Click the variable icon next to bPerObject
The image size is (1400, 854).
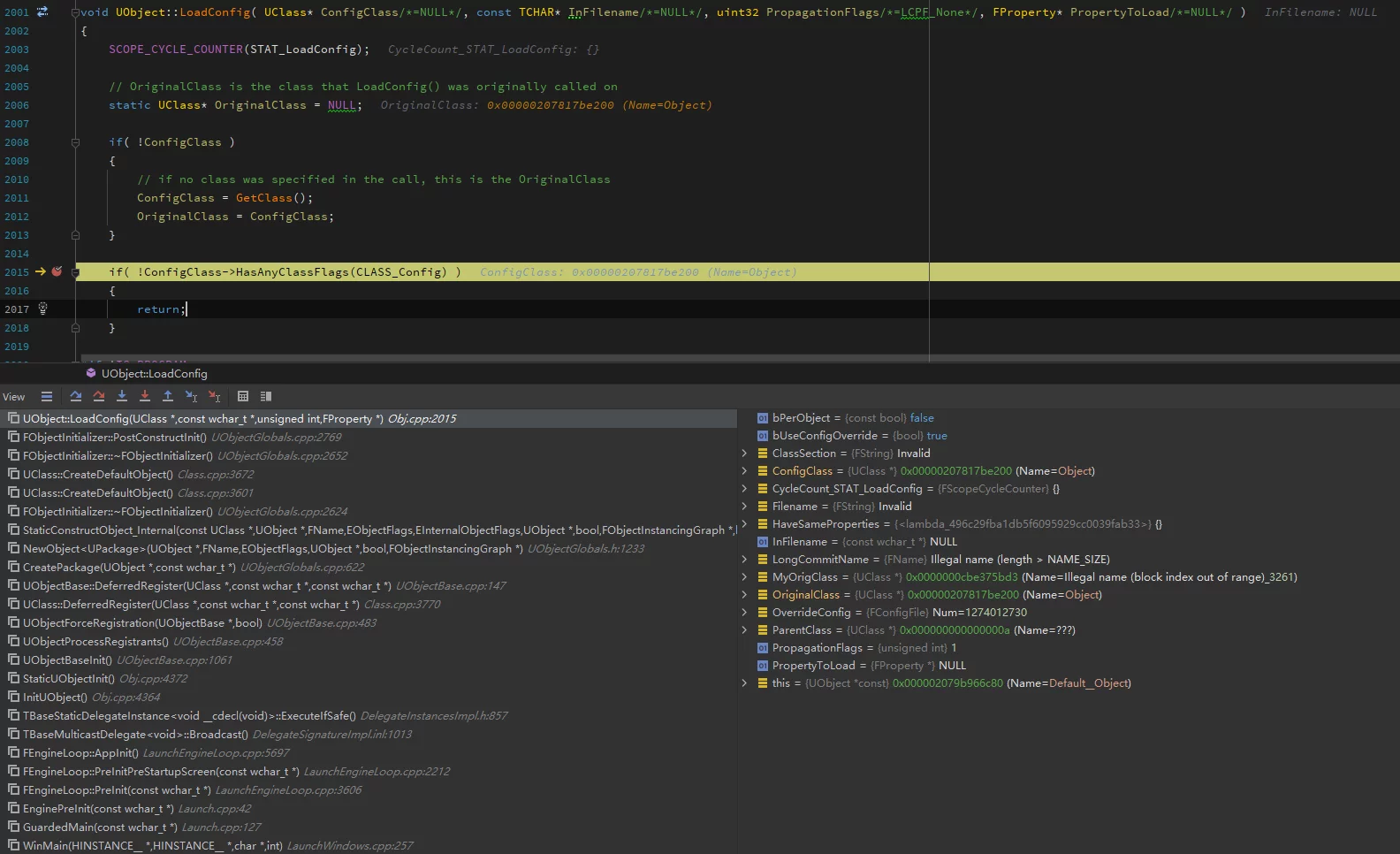[x=763, y=418]
